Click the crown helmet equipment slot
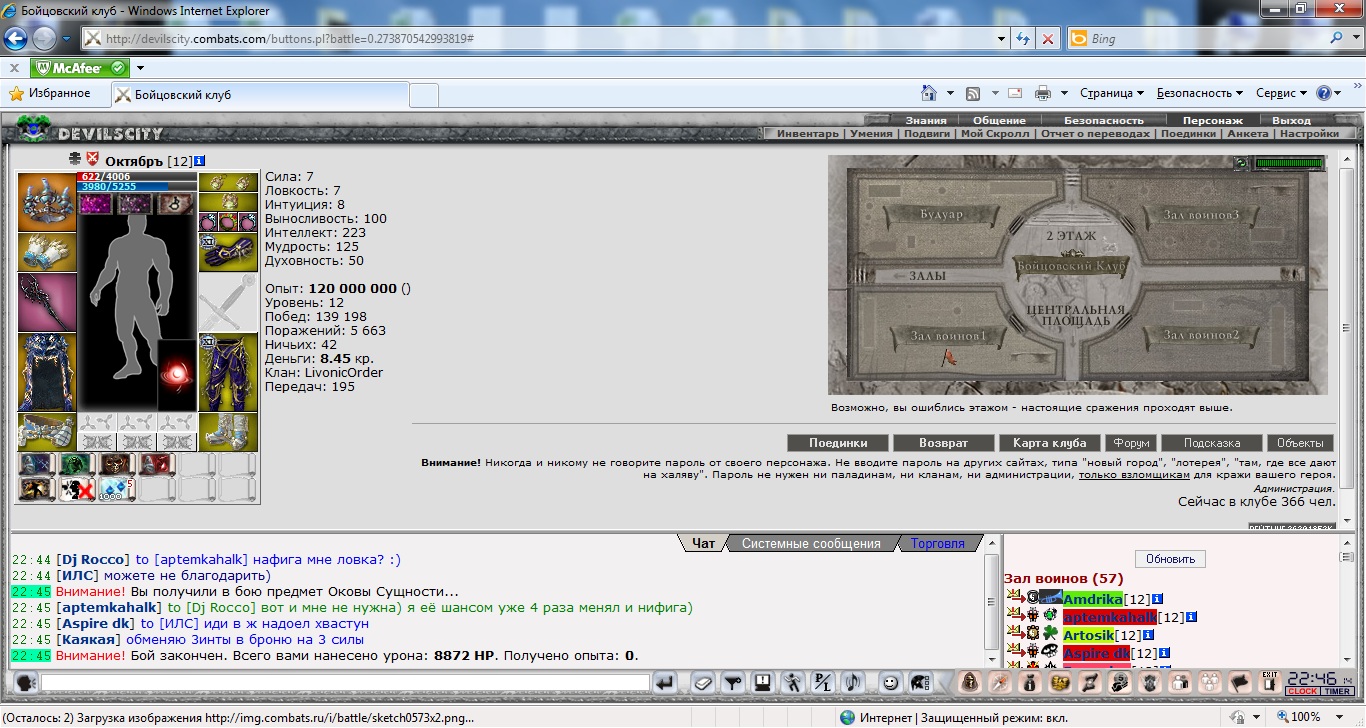This screenshot has width=1366, height=728. [47, 202]
